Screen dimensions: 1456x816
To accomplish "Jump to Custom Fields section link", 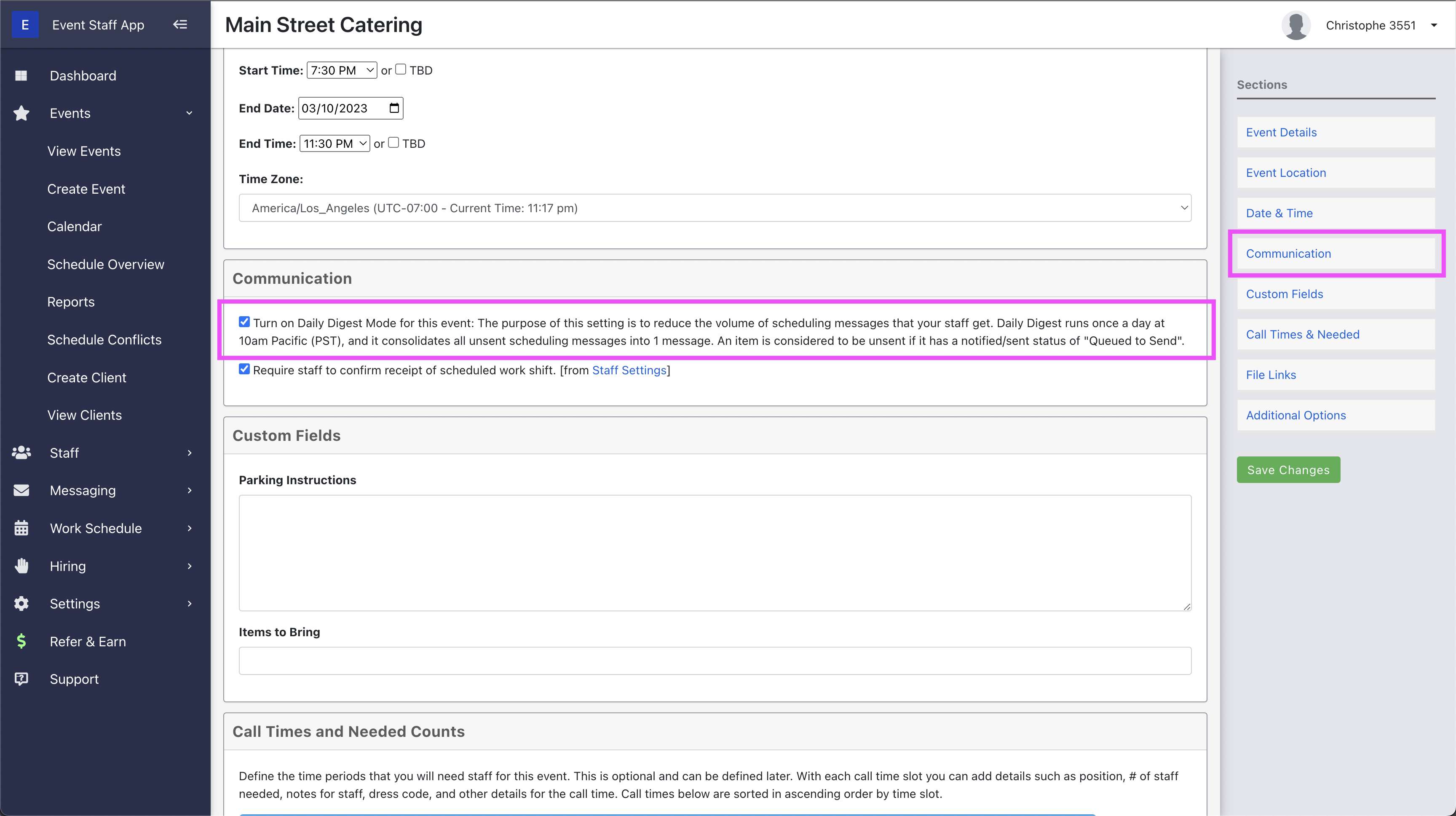I will (x=1336, y=293).
